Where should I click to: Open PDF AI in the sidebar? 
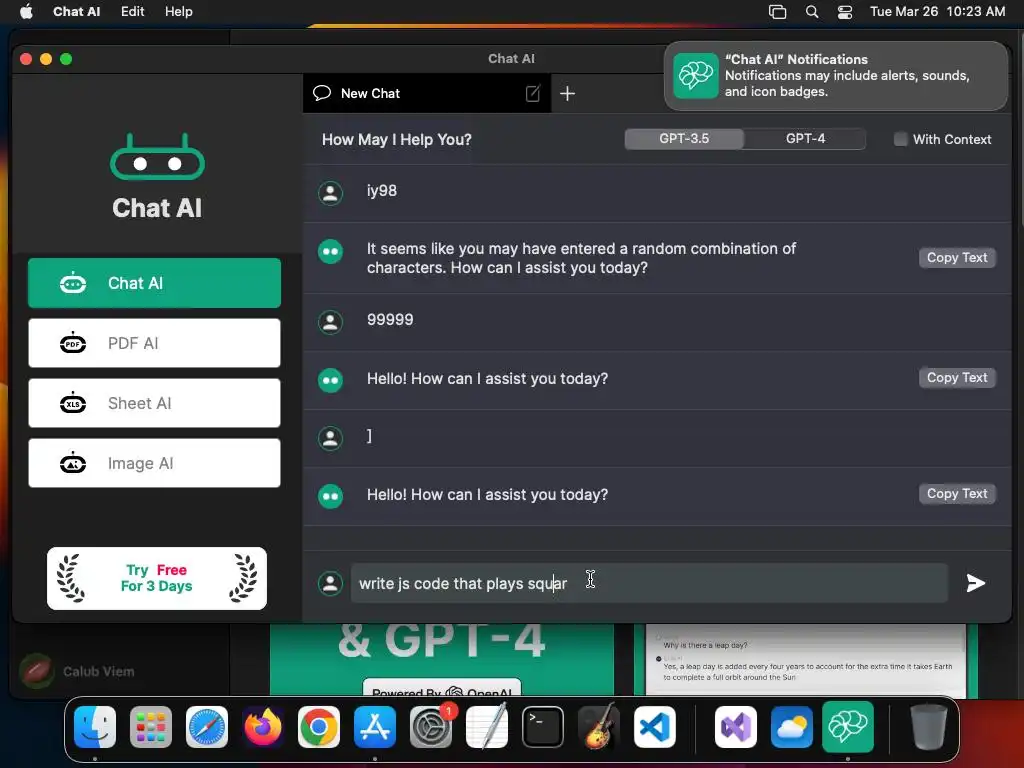[154, 343]
